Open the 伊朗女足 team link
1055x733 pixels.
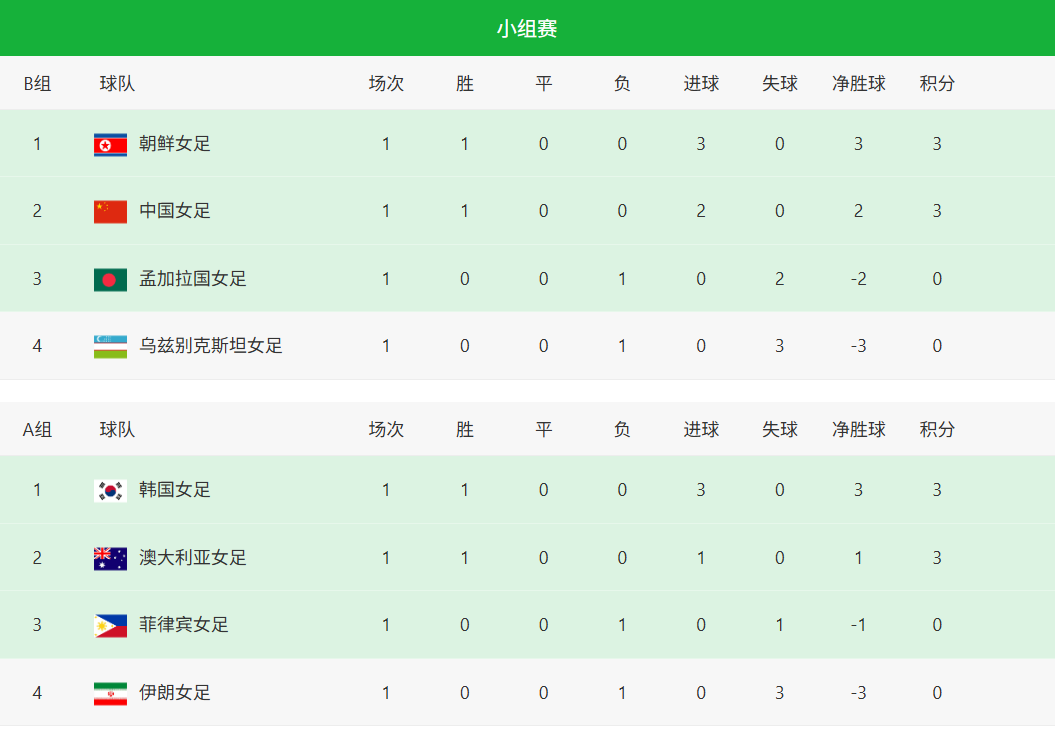pyautogui.click(x=175, y=693)
